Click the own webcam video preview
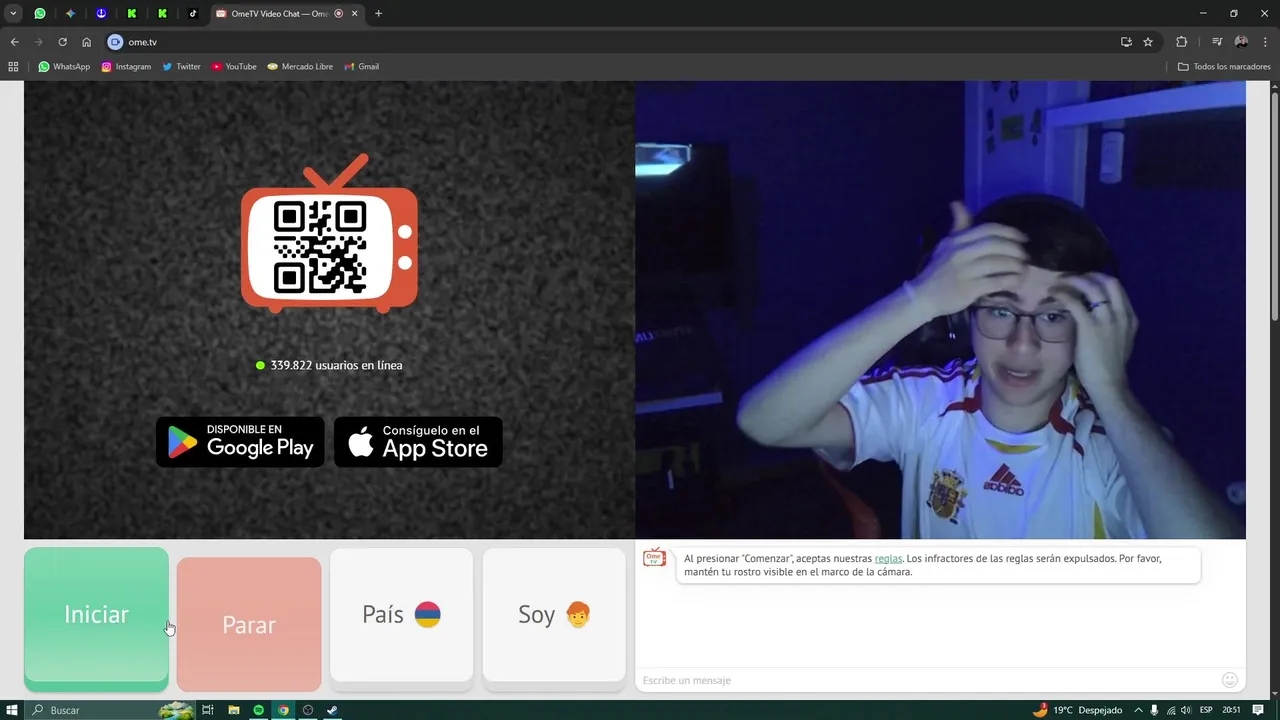Image resolution: width=1280 pixels, height=720 pixels. tap(940, 310)
